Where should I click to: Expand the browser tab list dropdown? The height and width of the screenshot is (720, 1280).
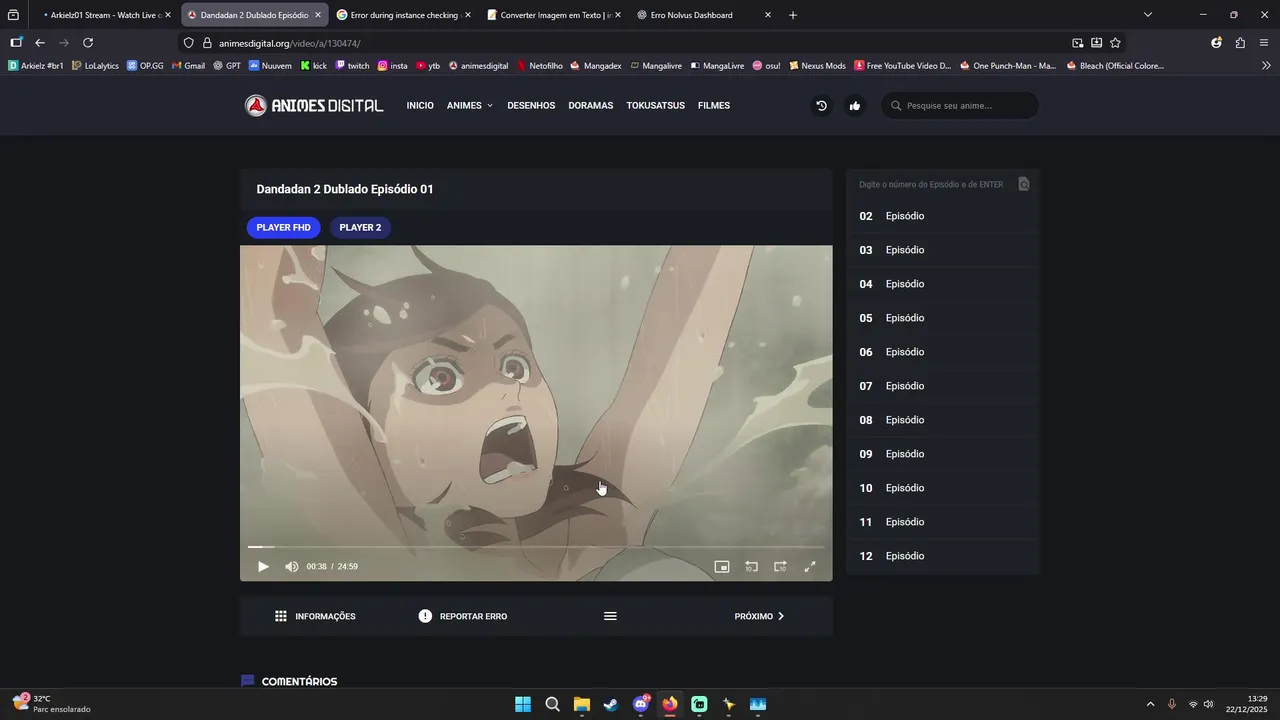[1147, 15]
